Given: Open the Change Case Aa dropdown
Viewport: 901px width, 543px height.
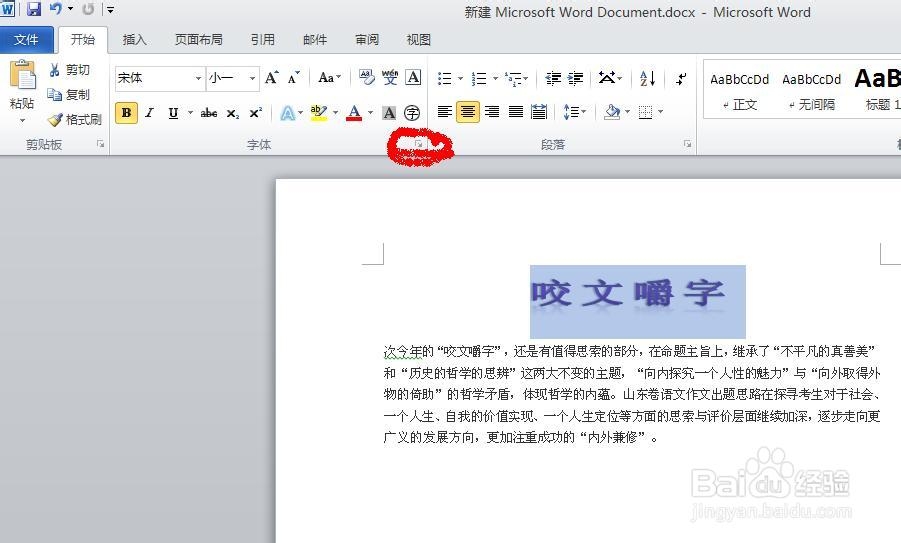Looking at the screenshot, I should pyautogui.click(x=329, y=78).
